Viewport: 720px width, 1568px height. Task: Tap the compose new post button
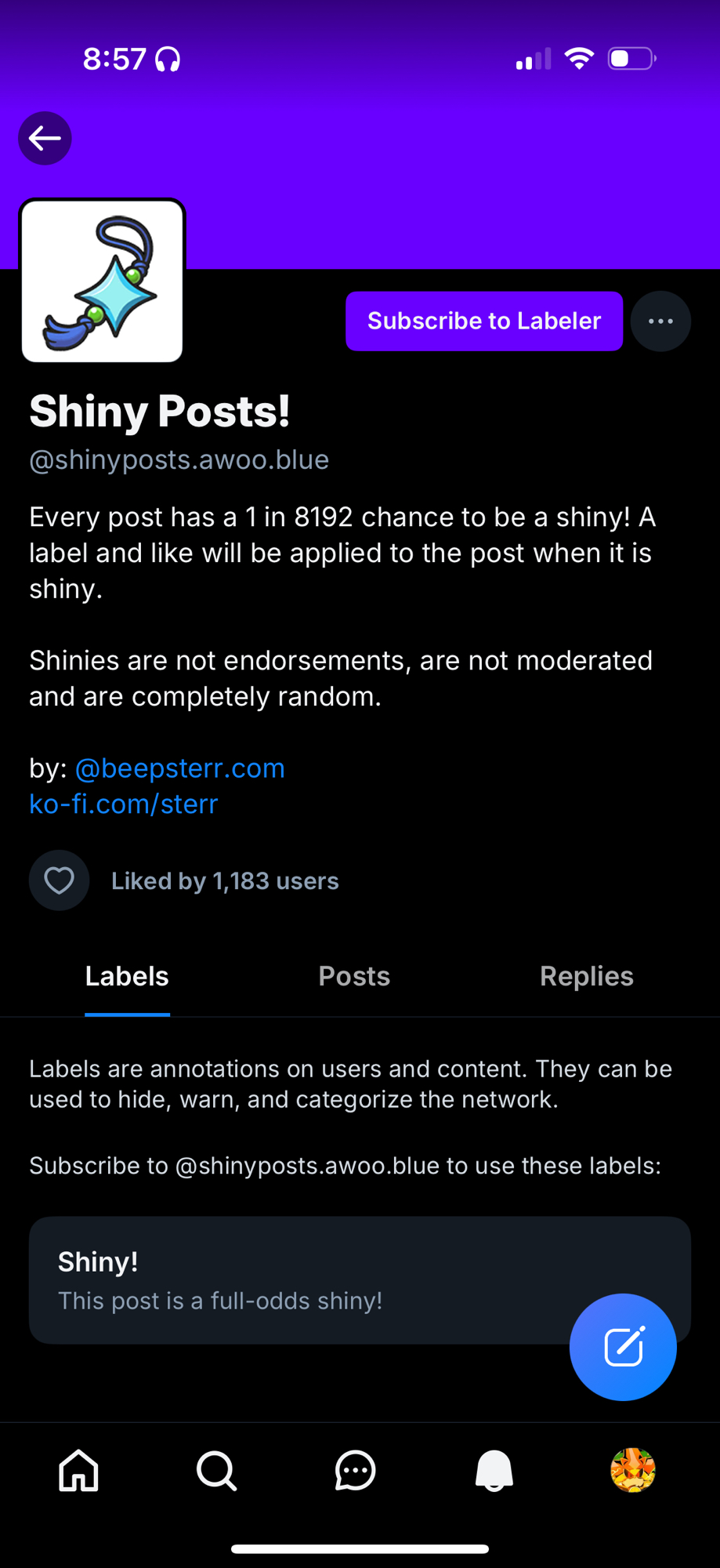623,1347
